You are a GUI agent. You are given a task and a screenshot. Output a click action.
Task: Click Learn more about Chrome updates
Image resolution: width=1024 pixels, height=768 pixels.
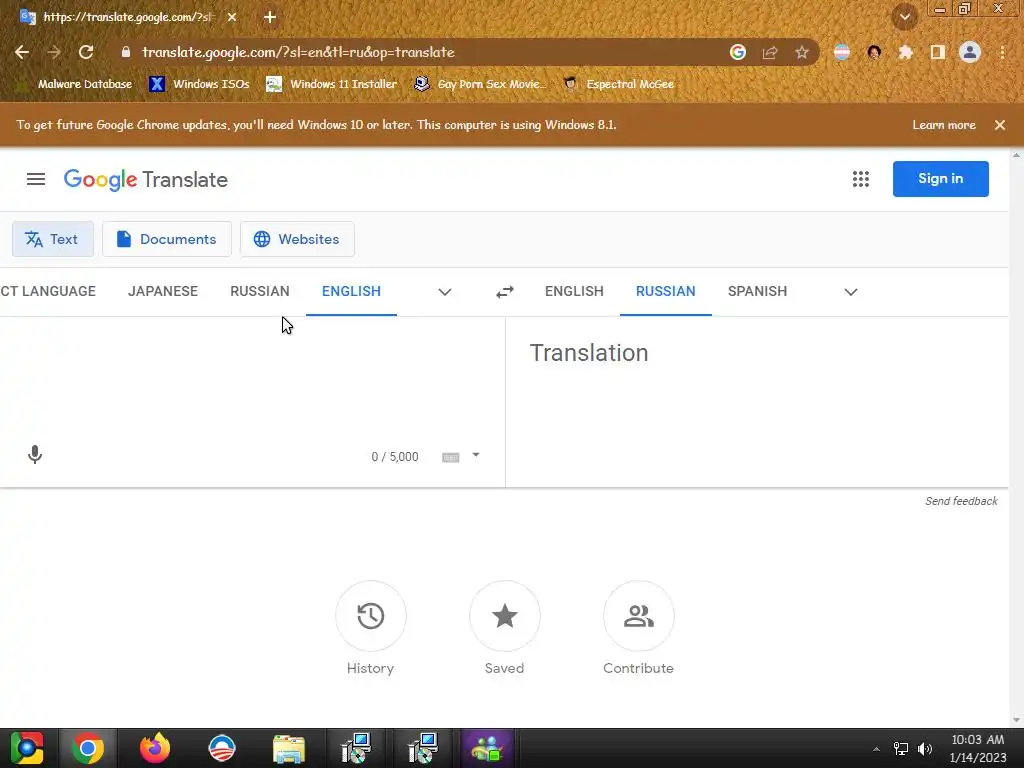point(944,125)
